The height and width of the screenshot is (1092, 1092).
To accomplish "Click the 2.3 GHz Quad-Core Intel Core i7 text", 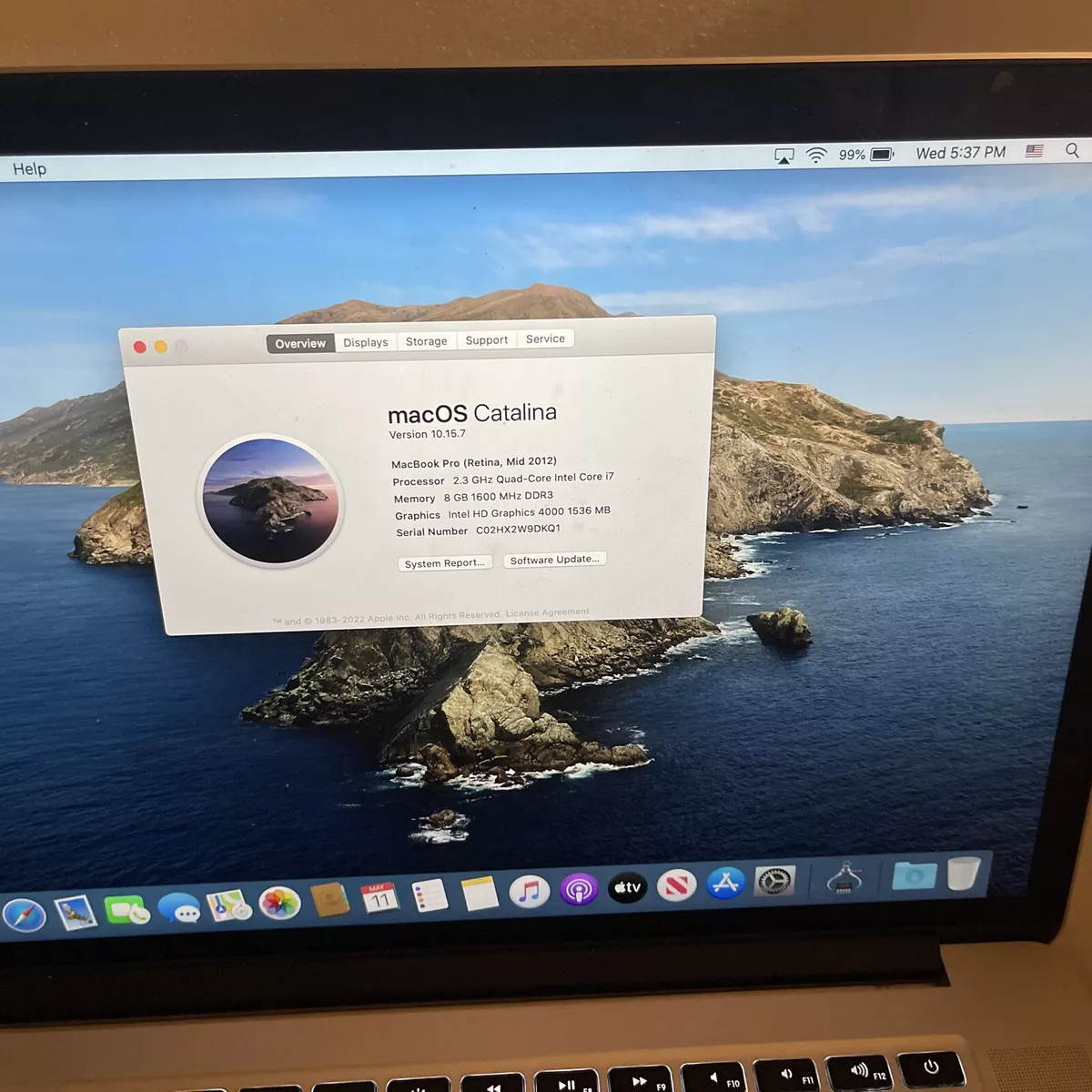I will click(533, 479).
